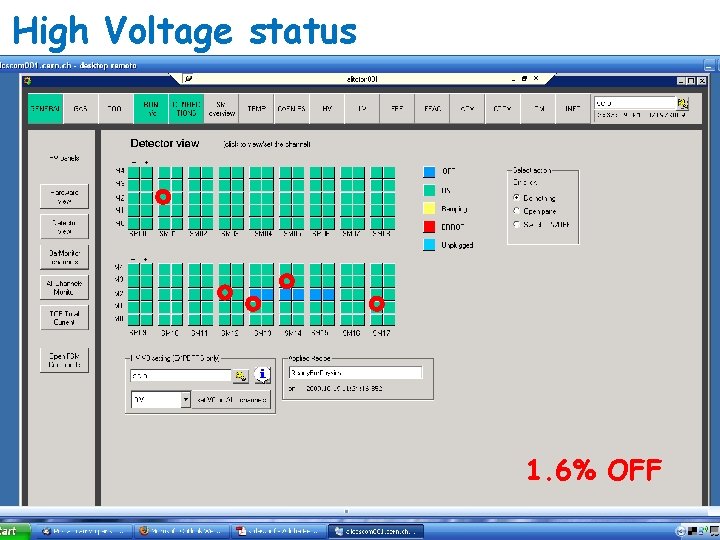Click the set-all-channels button beside the combo box
The width and height of the screenshot is (720, 540).
[x=231, y=399]
